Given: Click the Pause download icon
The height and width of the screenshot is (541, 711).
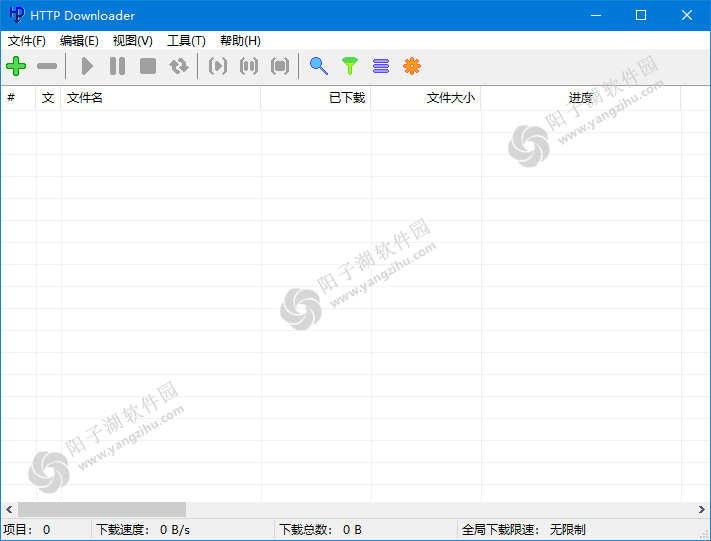Looking at the screenshot, I should pyautogui.click(x=117, y=66).
